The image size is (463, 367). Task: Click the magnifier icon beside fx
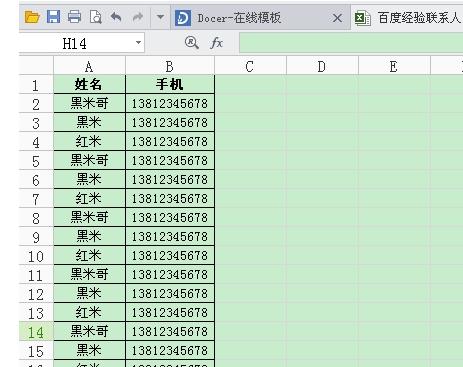192,43
